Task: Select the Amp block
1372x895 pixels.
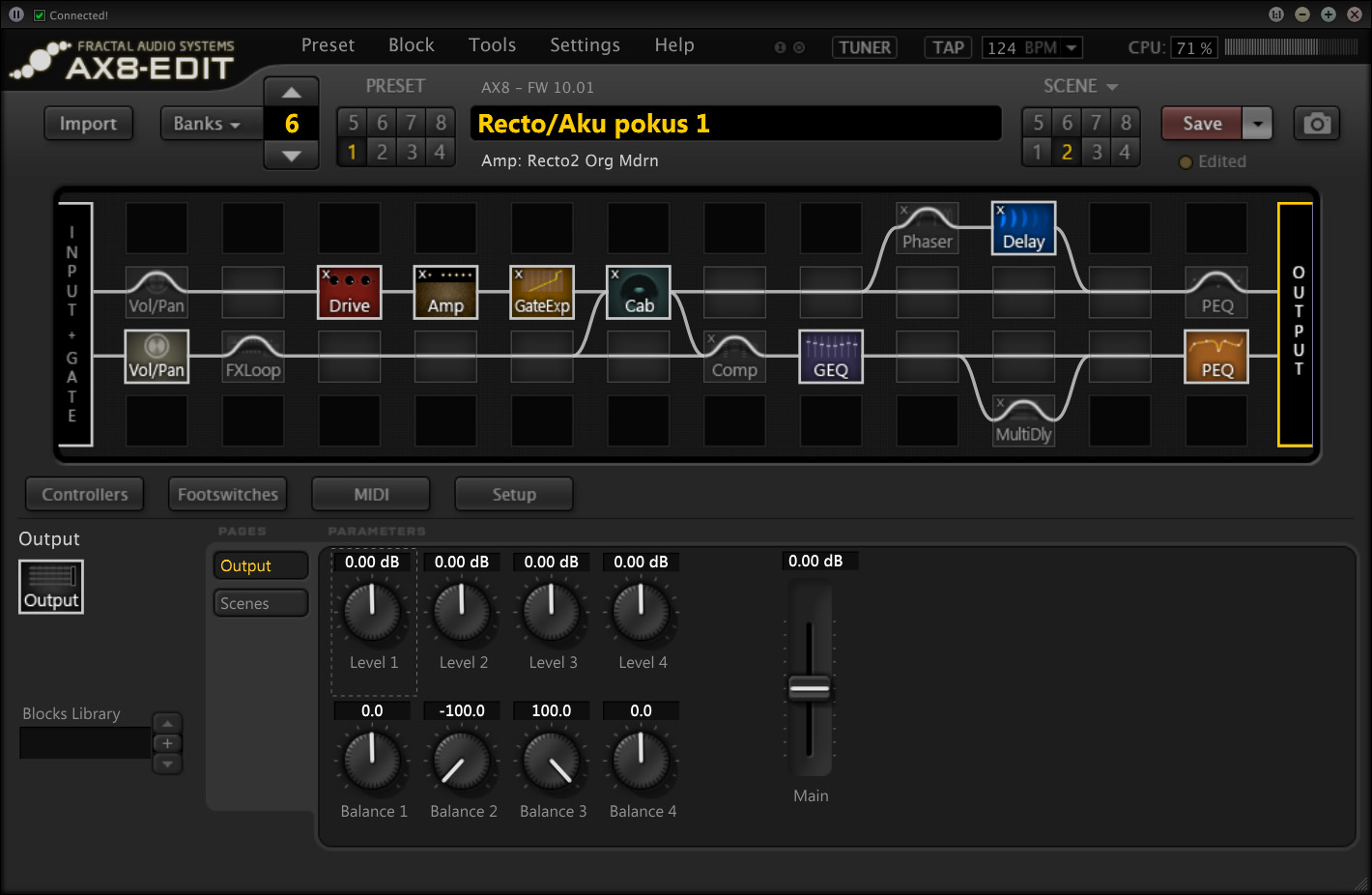Action: pyautogui.click(x=445, y=292)
